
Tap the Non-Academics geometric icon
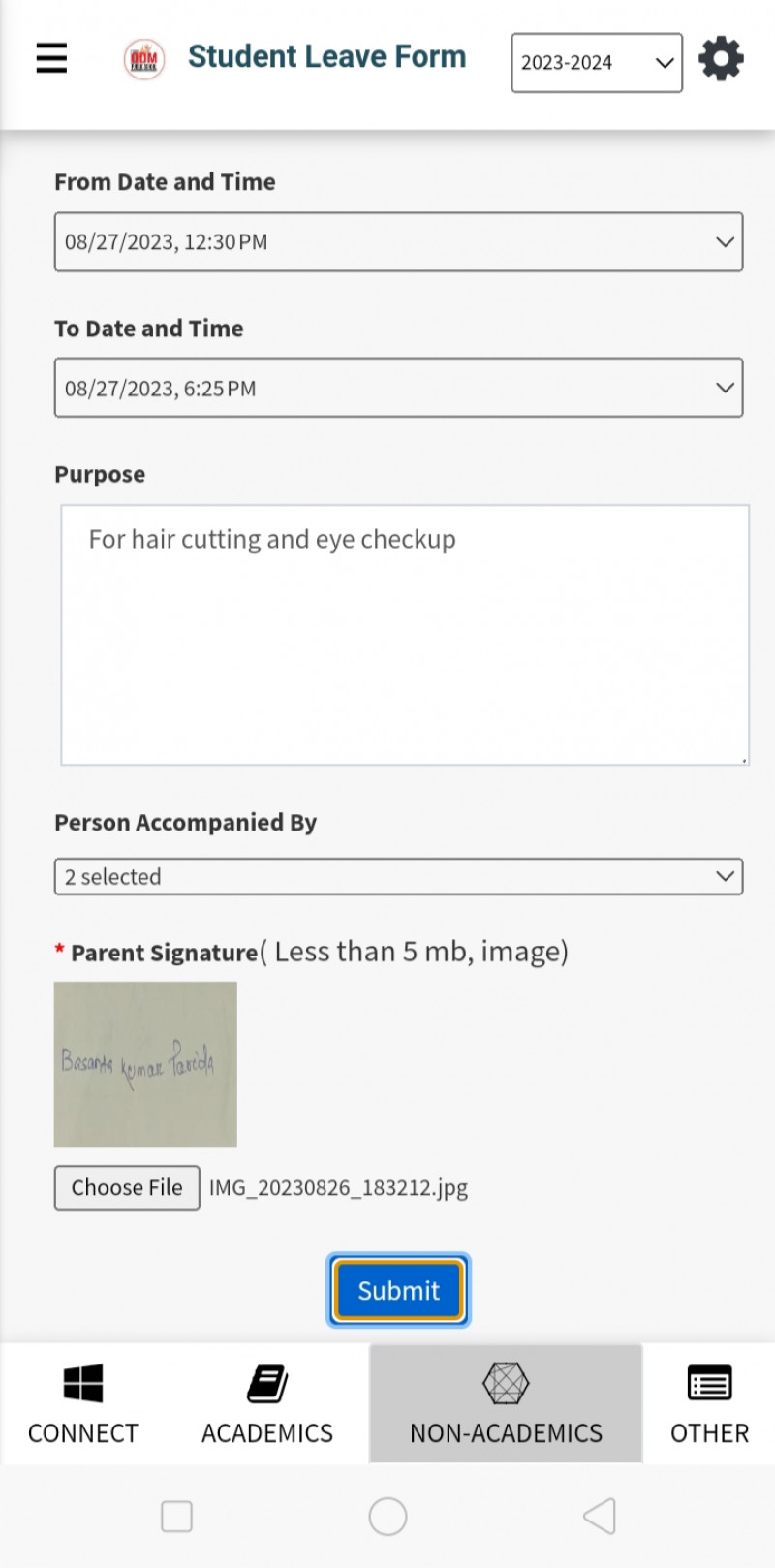(506, 1383)
